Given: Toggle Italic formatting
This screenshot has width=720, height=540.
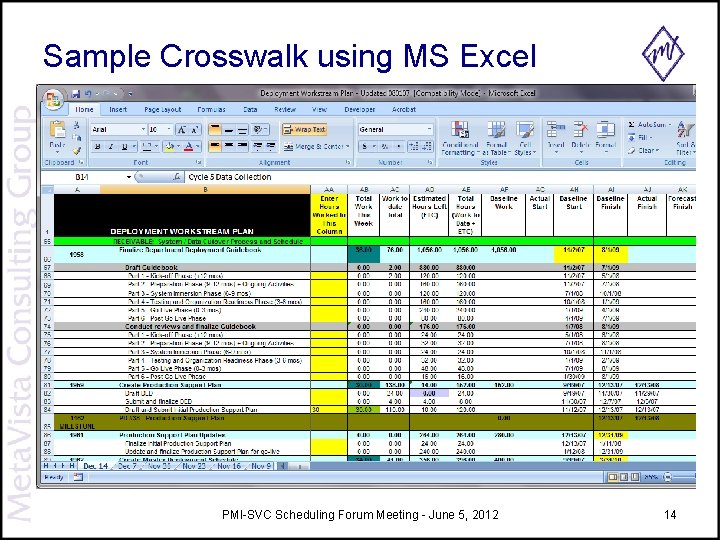Looking at the screenshot, I should click(110, 146).
